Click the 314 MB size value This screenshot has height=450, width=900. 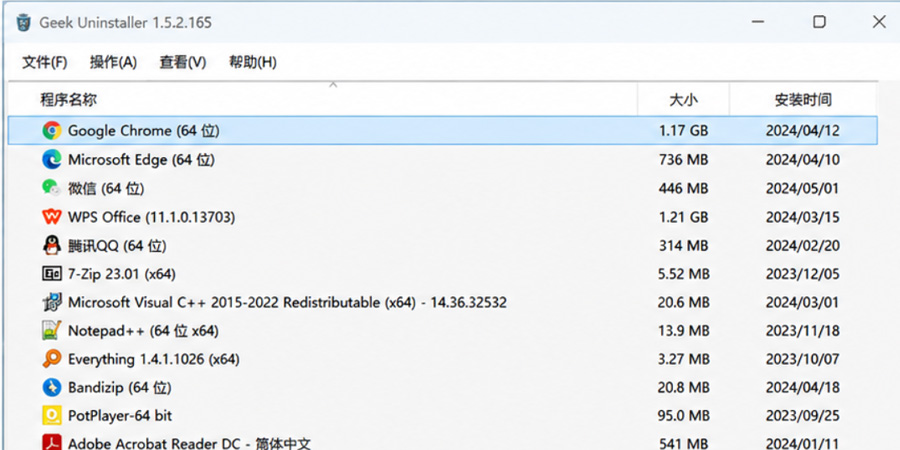point(683,246)
